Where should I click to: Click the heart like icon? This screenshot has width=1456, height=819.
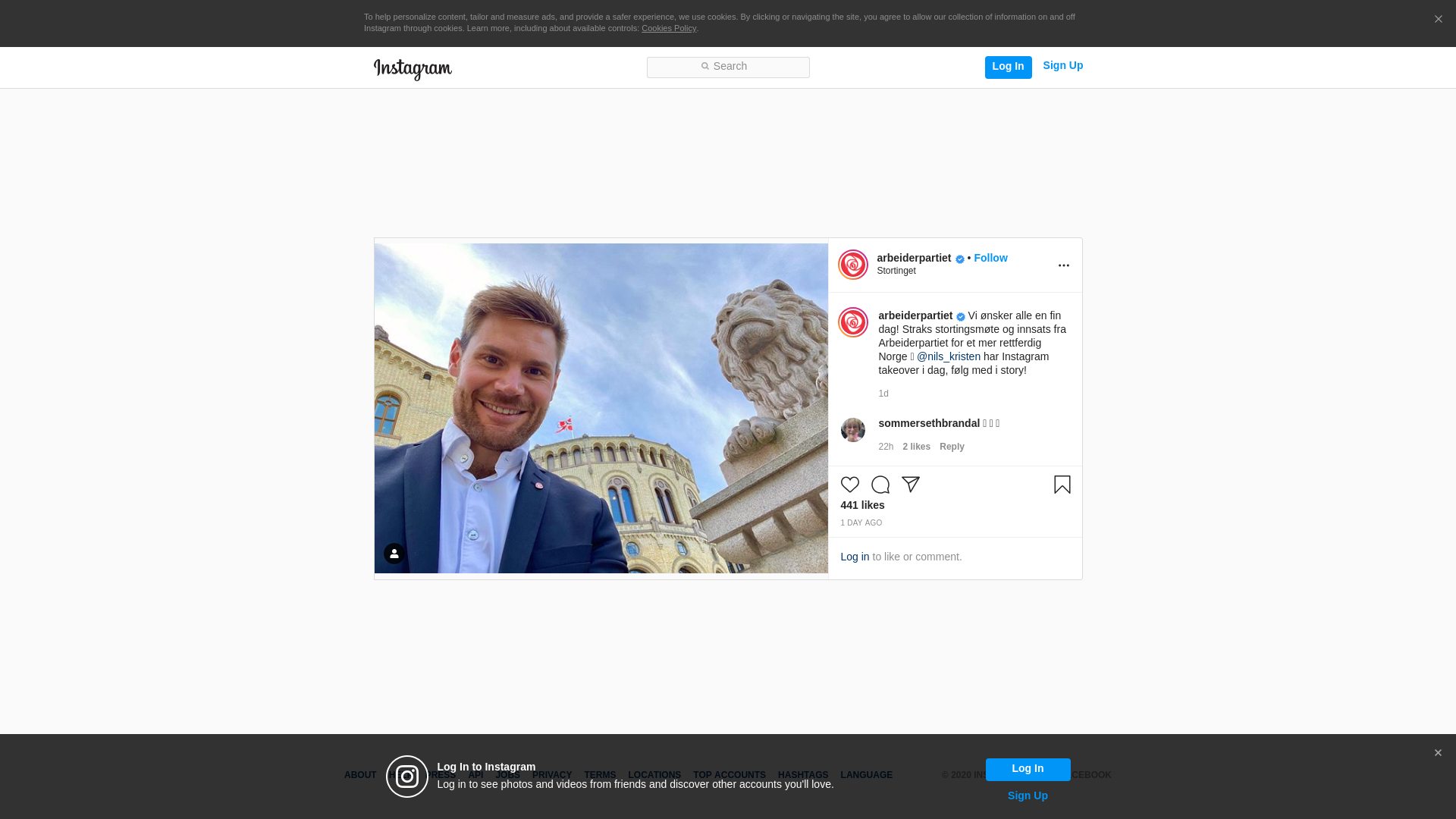849,485
